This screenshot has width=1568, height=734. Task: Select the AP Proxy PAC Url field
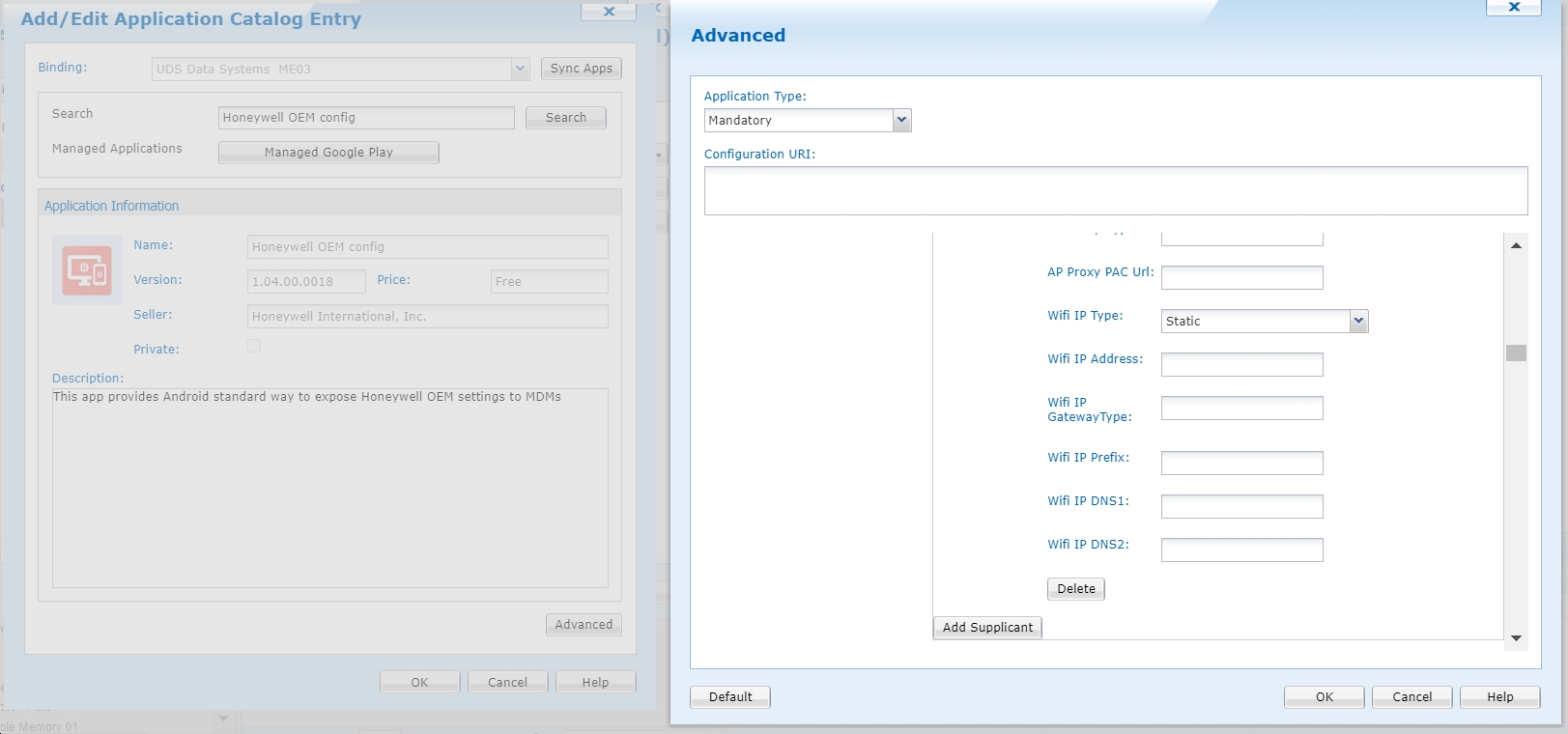coord(1241,277)
